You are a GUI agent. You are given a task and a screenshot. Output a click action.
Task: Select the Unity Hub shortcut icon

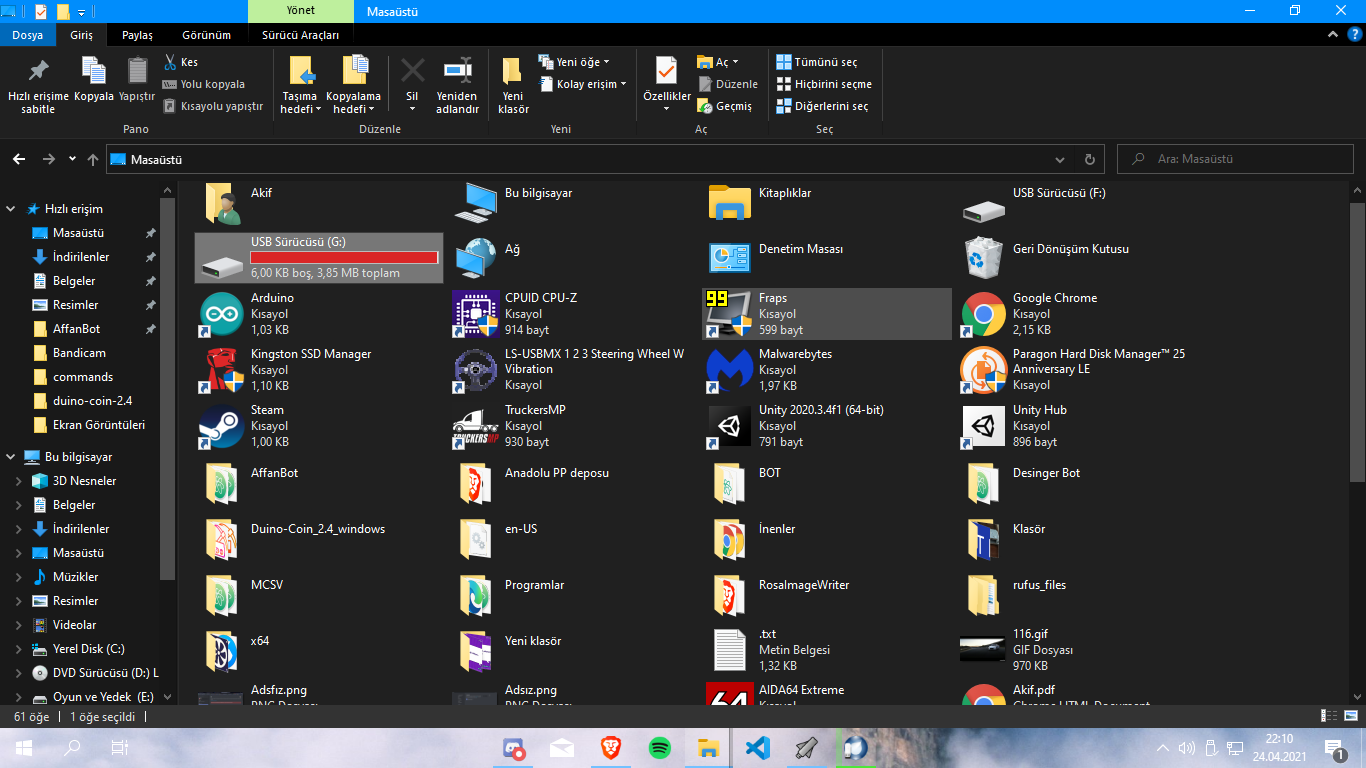coord(983,425)
